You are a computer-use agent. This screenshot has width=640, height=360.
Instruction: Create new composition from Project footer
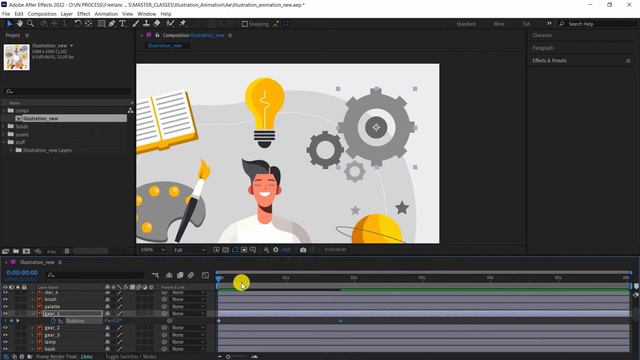27,251
